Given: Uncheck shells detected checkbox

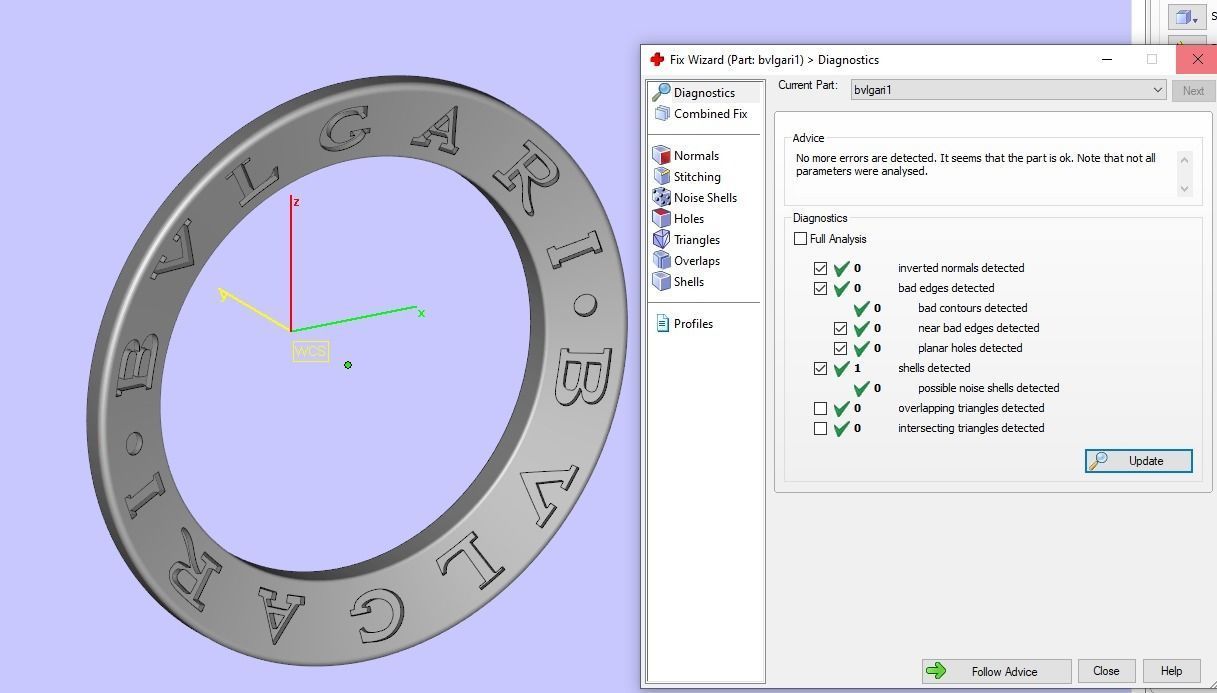Looking at the screenshot, I should [x=820, y=368].
